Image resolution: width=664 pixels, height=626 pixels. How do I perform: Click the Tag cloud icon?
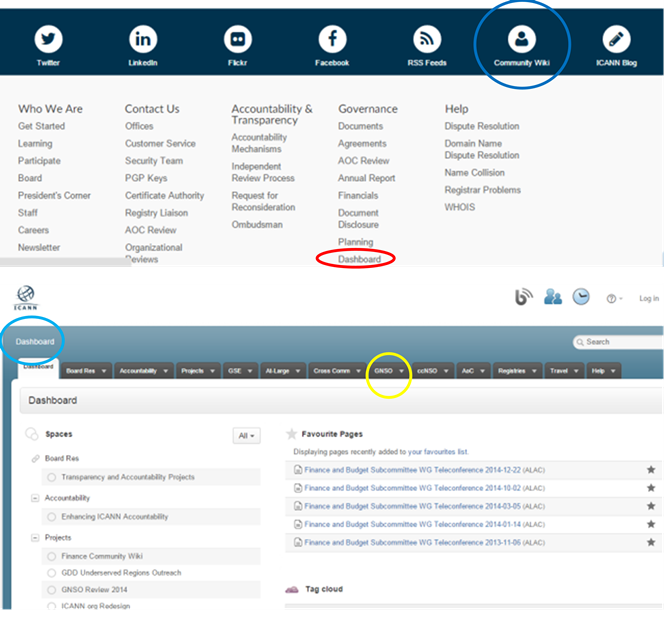292,589
